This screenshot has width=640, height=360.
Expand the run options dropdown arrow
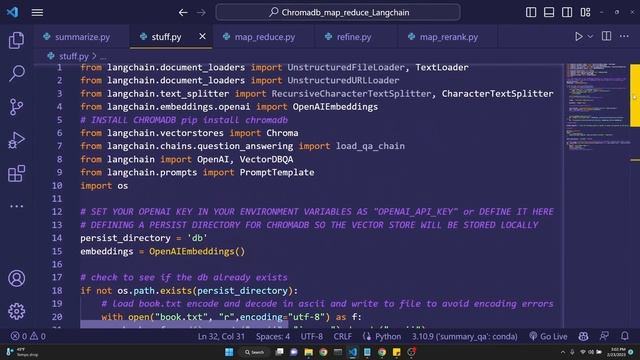pos(590,36)
